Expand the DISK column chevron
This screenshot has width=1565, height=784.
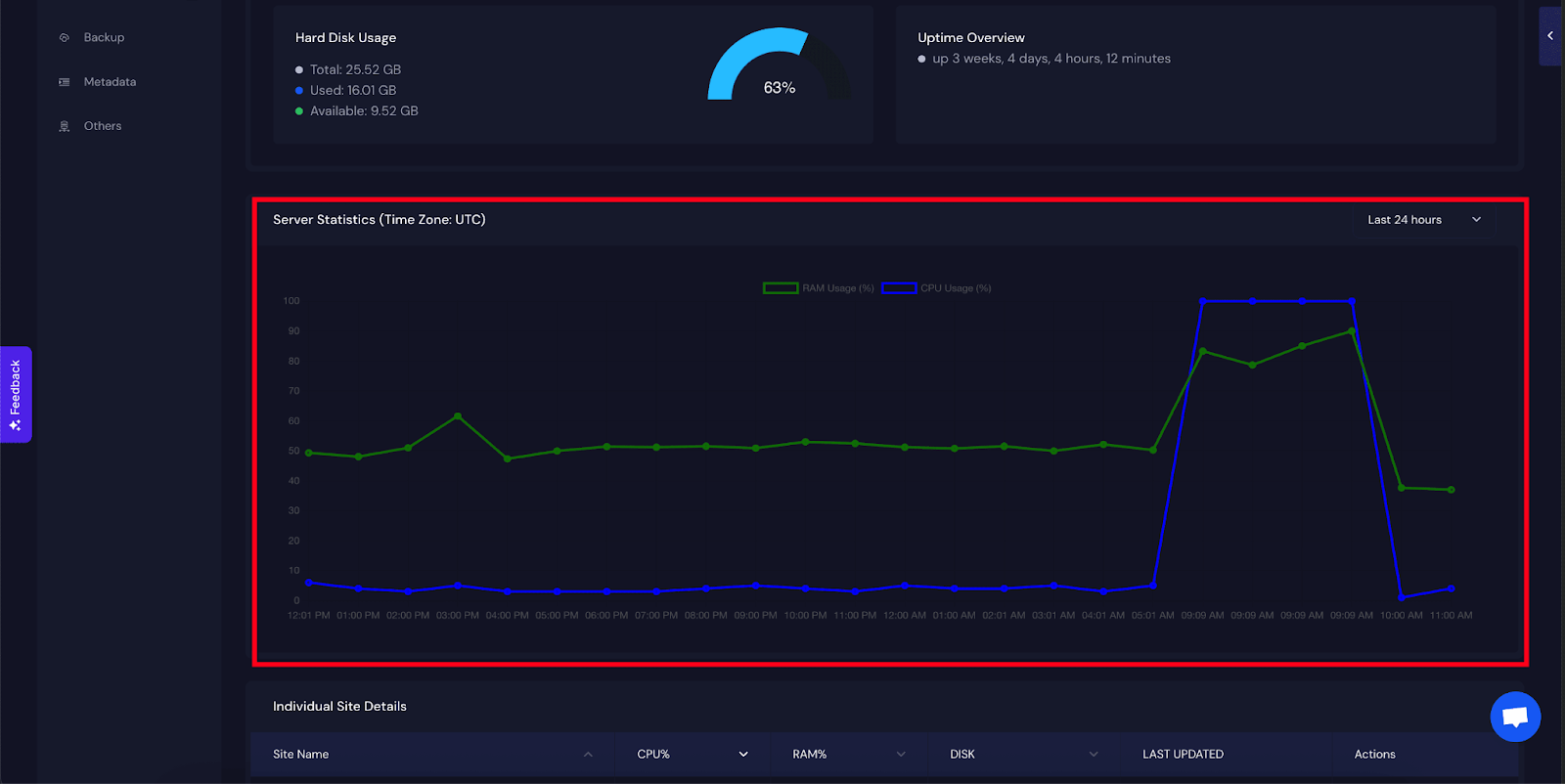pyautogui.click(x=1094, y=755)
